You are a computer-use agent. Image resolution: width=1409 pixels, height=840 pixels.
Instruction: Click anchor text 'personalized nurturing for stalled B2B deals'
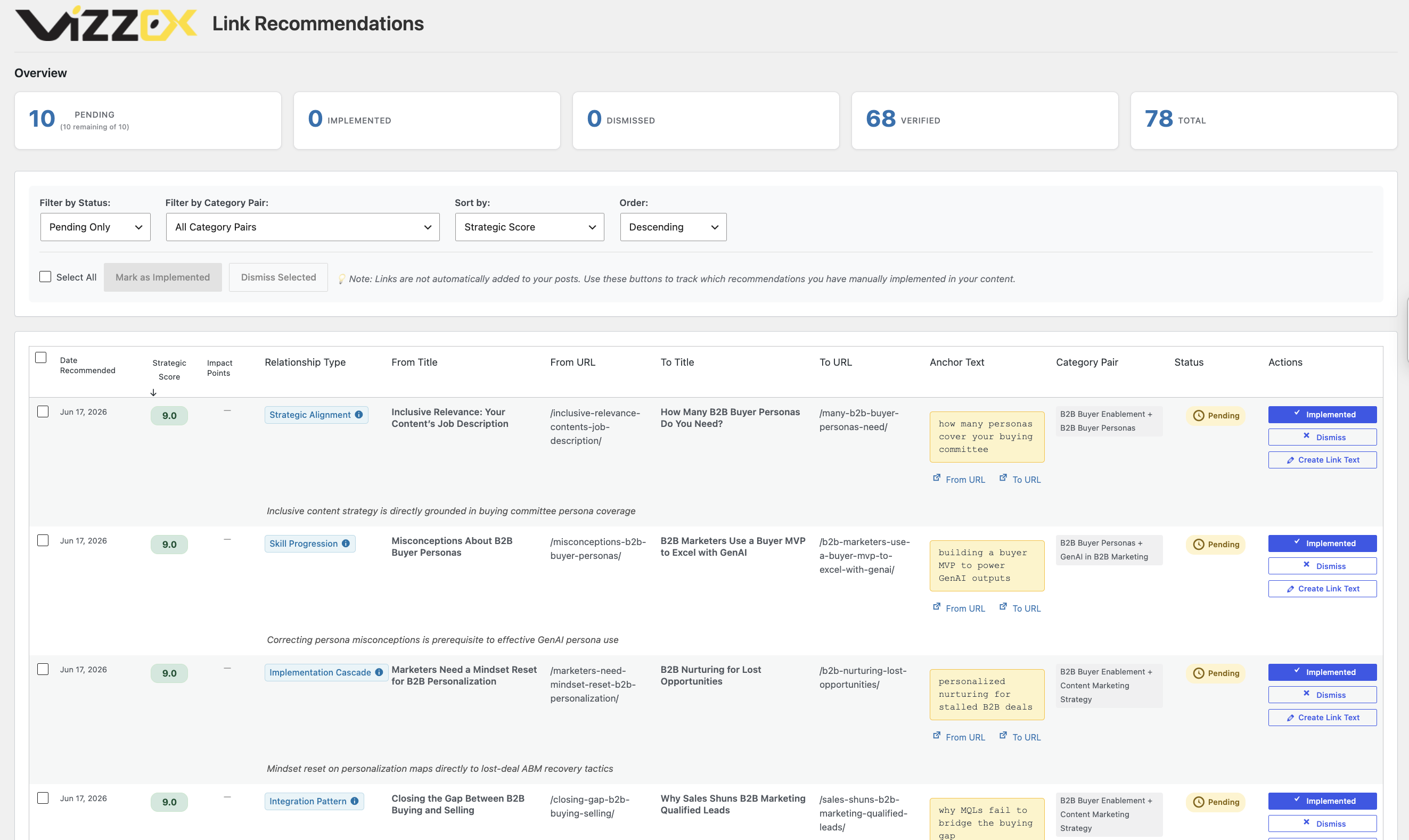(x=987, y=694)
